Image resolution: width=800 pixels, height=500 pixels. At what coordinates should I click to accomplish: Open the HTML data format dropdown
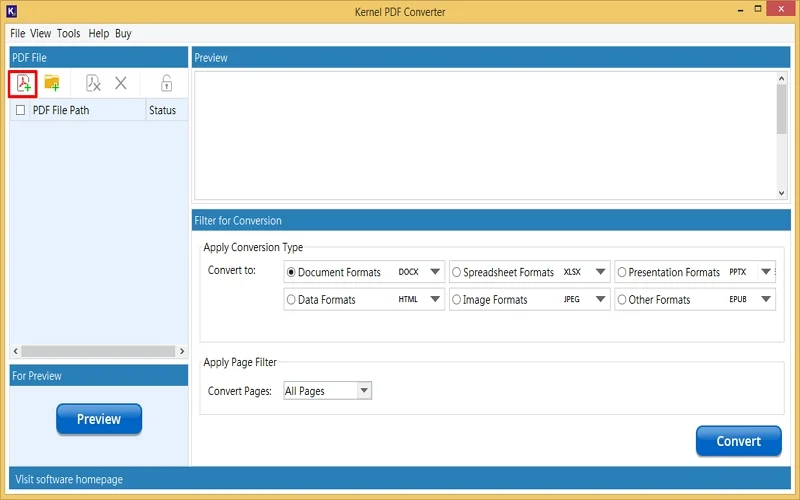435,299
